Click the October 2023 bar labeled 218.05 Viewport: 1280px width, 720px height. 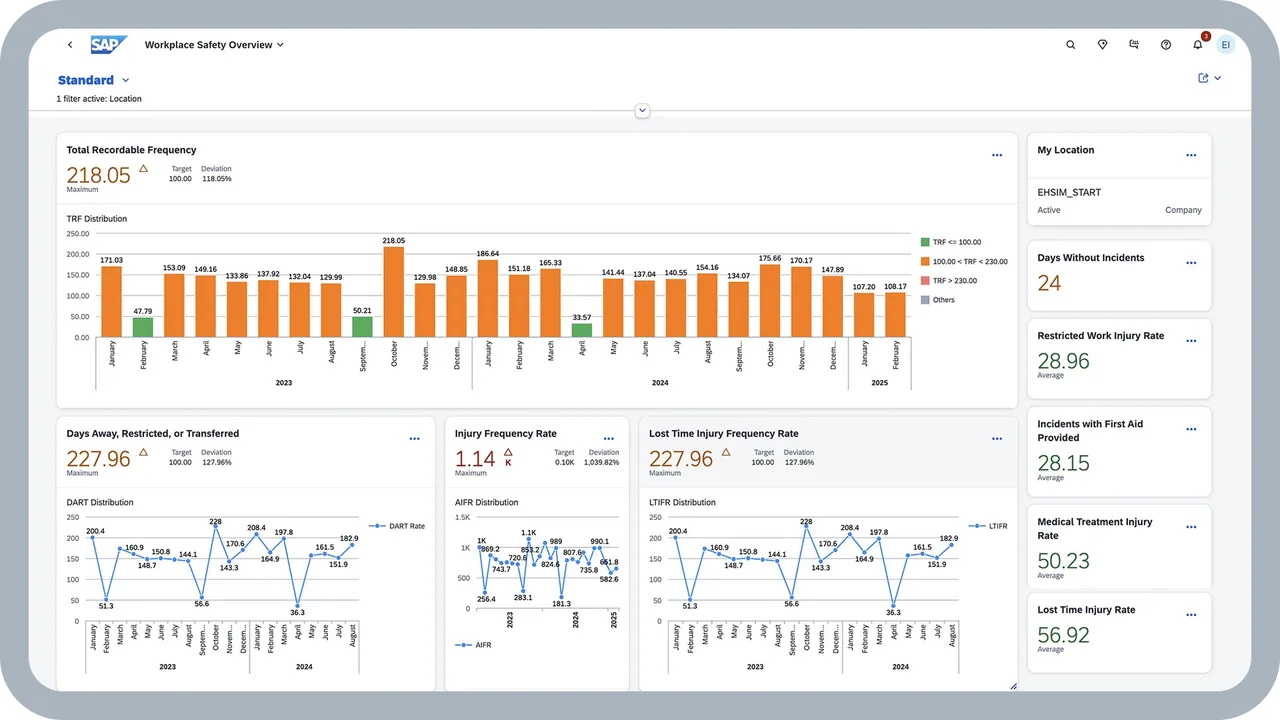coord(394,292)
